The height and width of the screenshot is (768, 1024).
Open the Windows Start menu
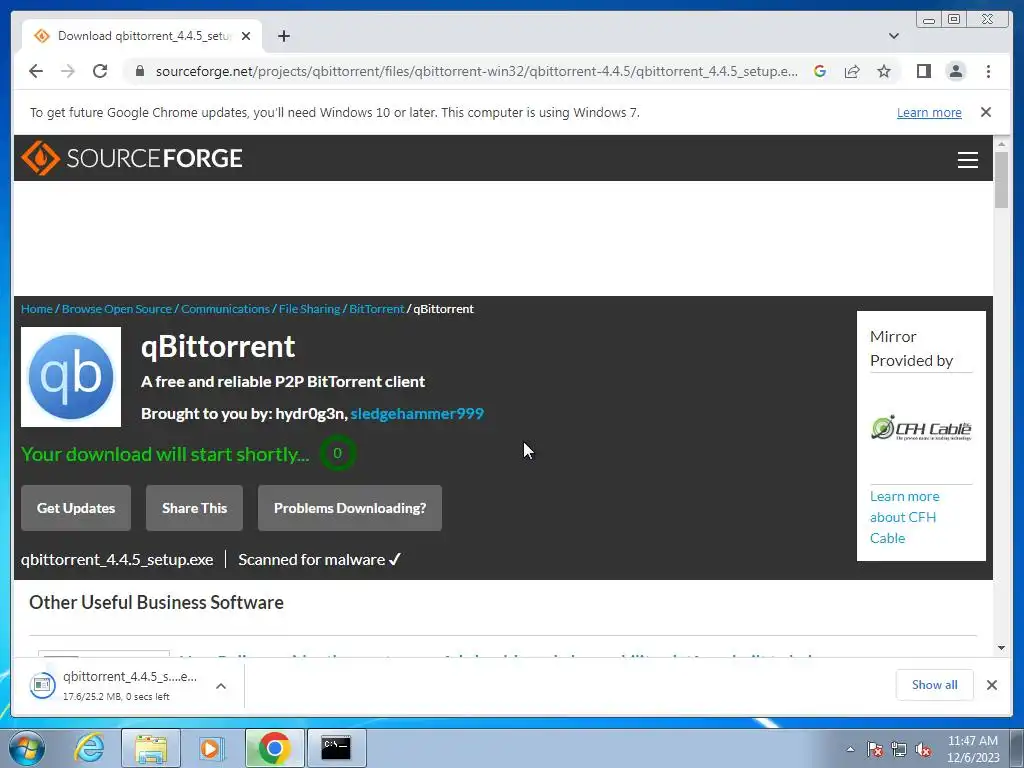point(26,748)
